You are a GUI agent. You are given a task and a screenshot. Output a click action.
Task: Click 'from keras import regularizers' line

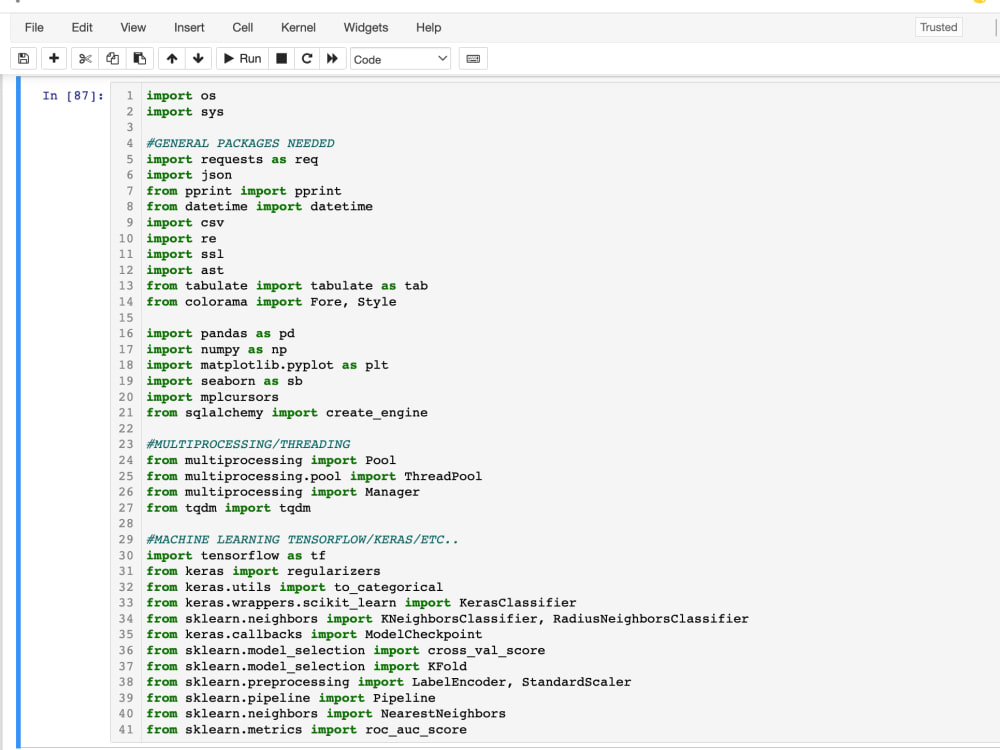[263, 571]
